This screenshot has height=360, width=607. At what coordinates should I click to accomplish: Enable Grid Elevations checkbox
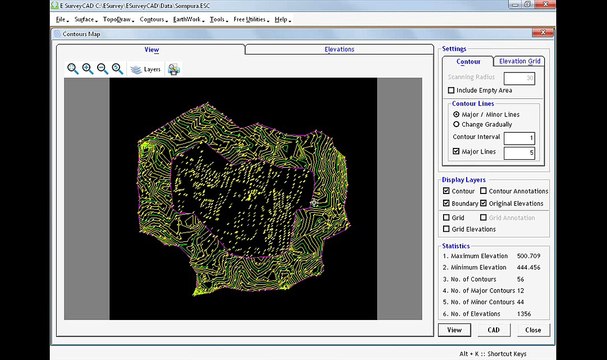click(x=446, y=229)
